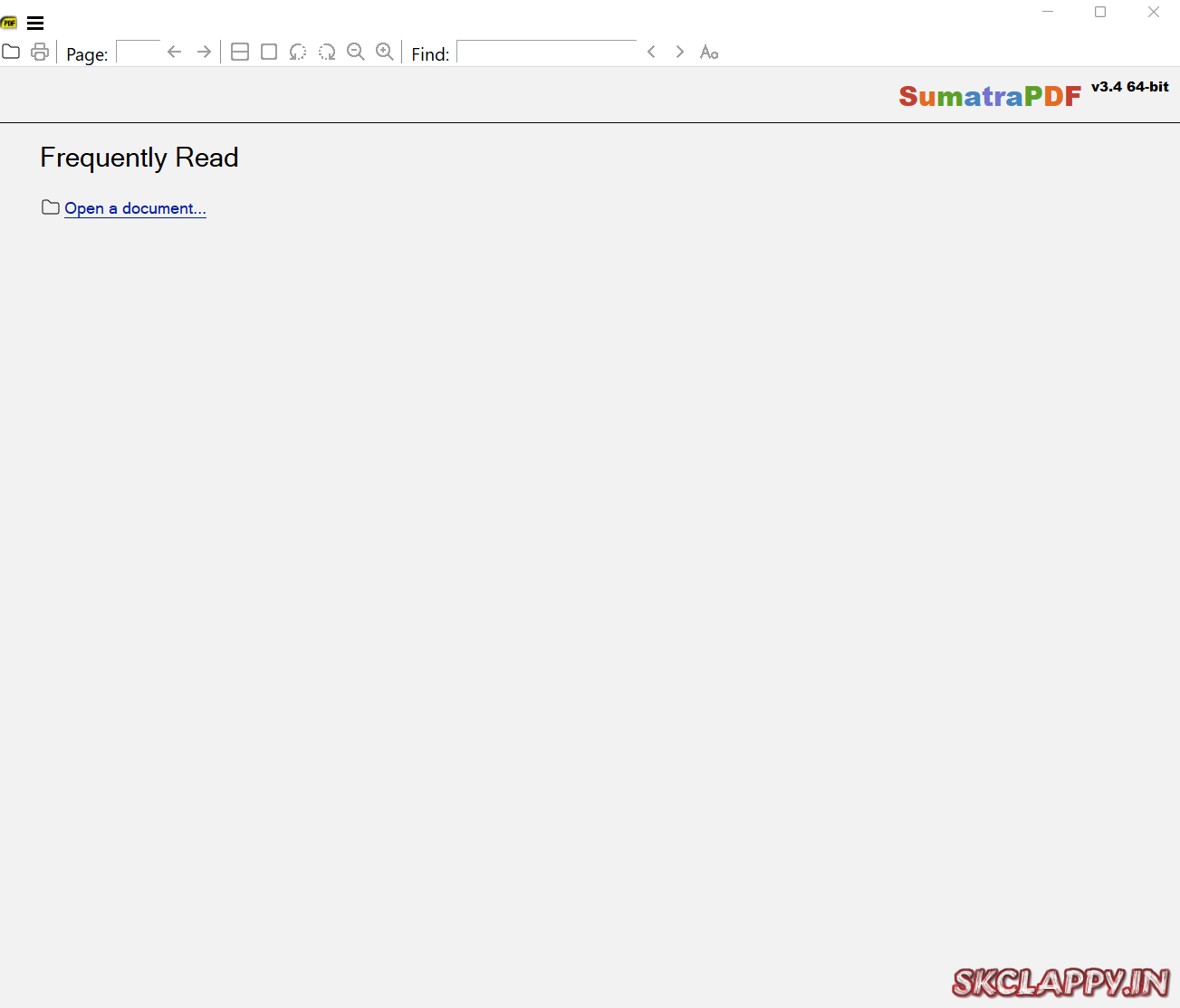Image resolution: width=1180 pixels, height=1008 pixels.
Task: Find next match chevron
Action: (x=680, y=52)
